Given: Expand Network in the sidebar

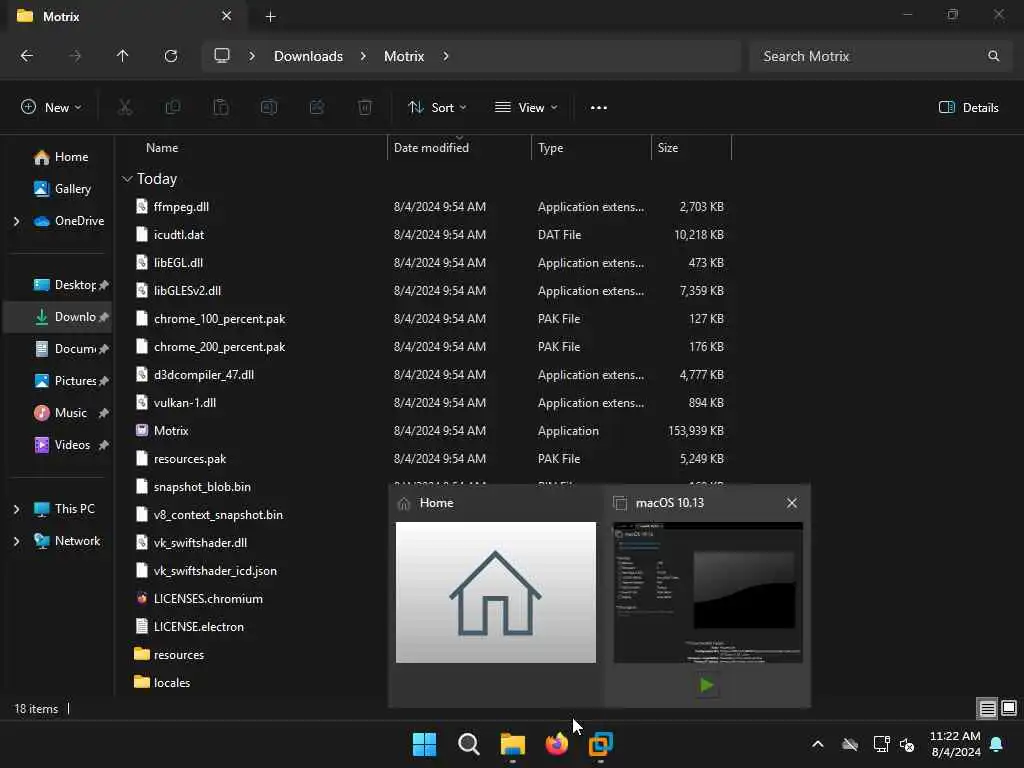Looking at the screenshot, I should coord(16,541).
